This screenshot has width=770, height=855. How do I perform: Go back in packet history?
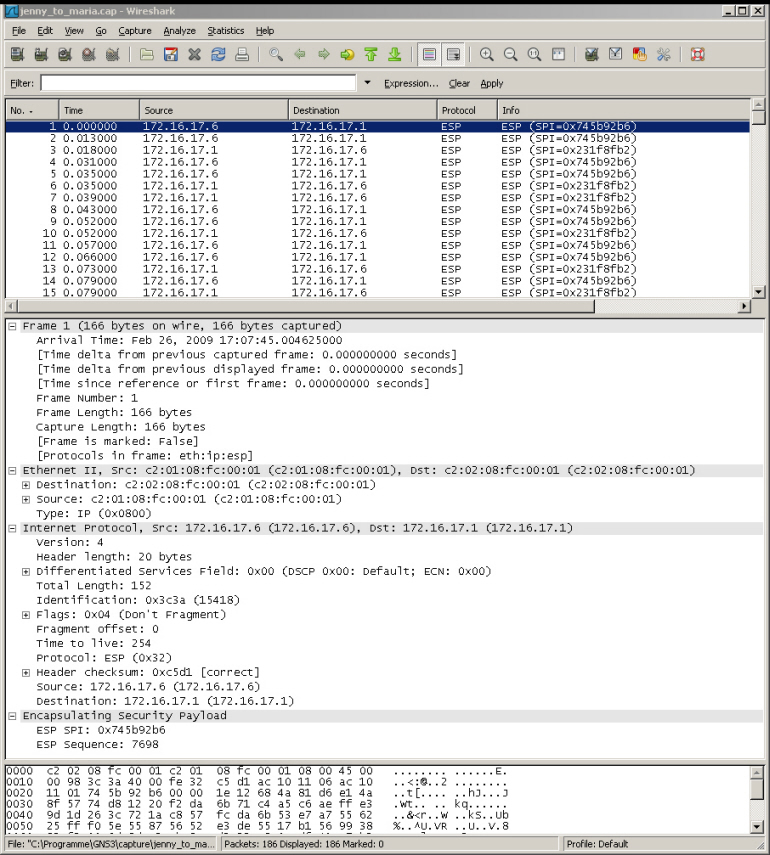point(299,54)
